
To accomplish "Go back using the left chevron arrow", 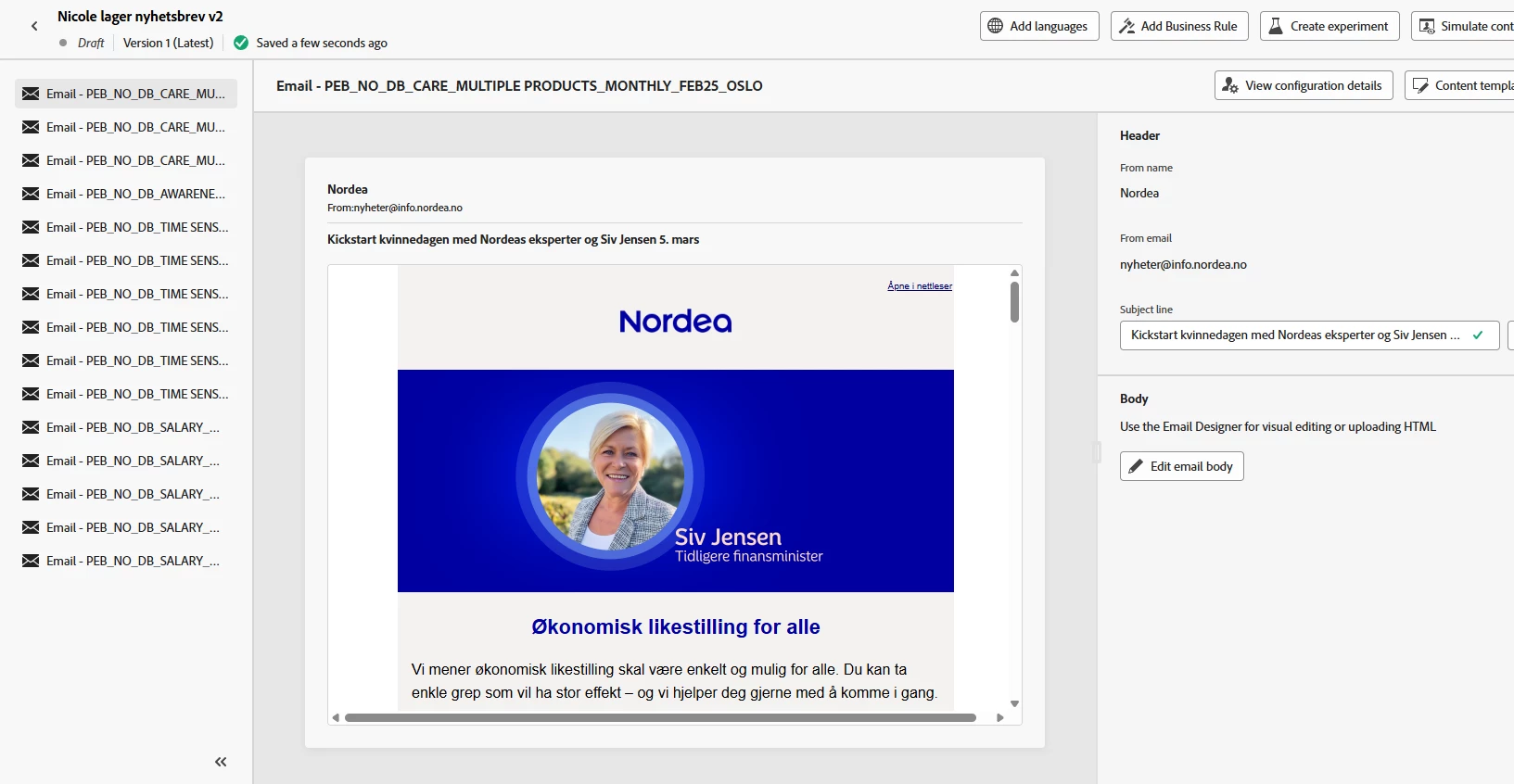I will (x=34, y=26).
